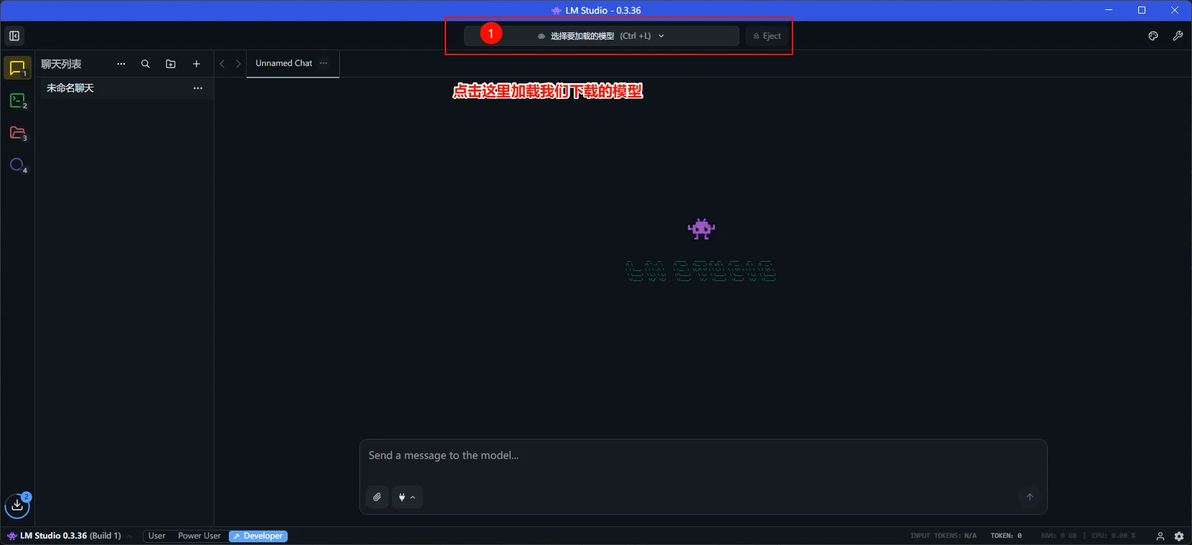Switch to Developer mode
Viewport: 1192px width, 545px height.
[x=258, y=536]
